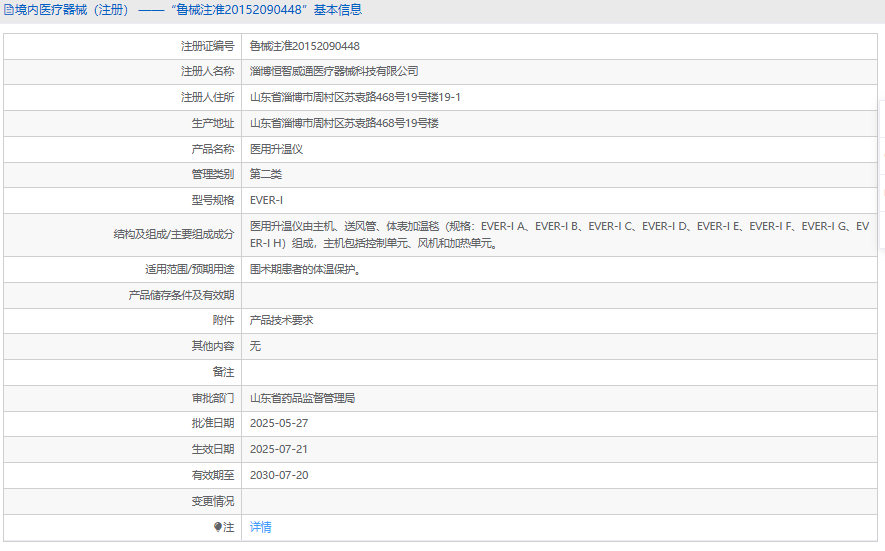Click the intended use text 围术期患者的体温保护
The image size is (885, 551).
point(305,269)
